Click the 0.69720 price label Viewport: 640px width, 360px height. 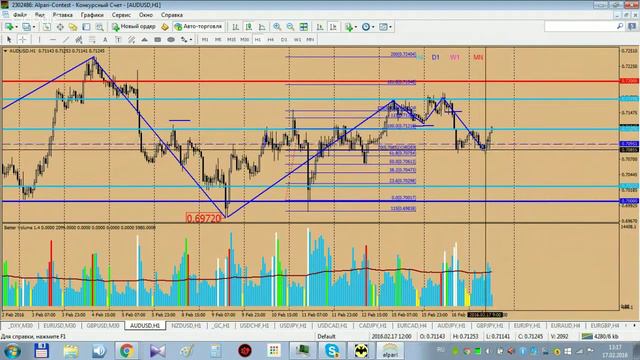204,218
